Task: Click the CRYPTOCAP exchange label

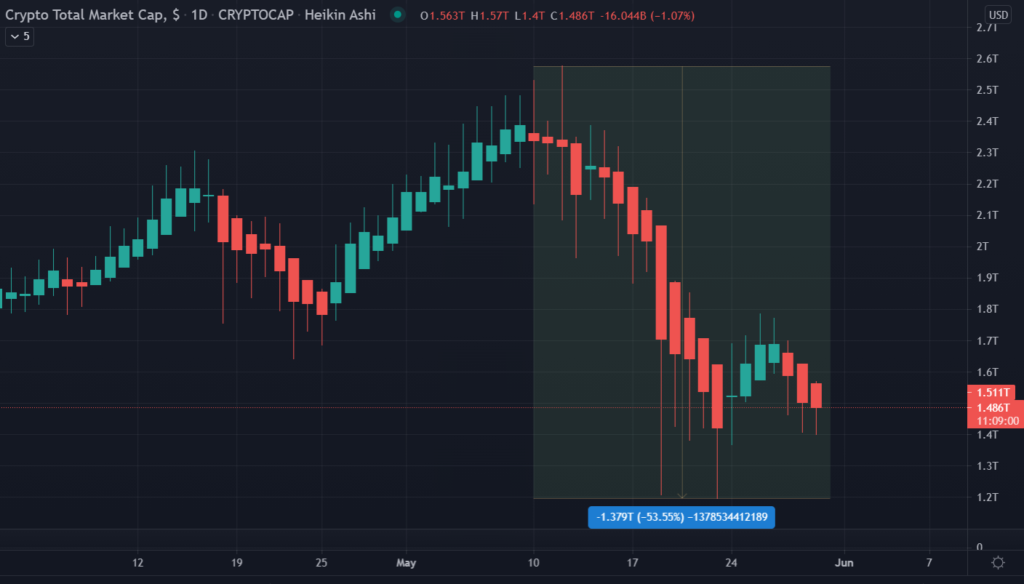Action: (x=256, y=15)
